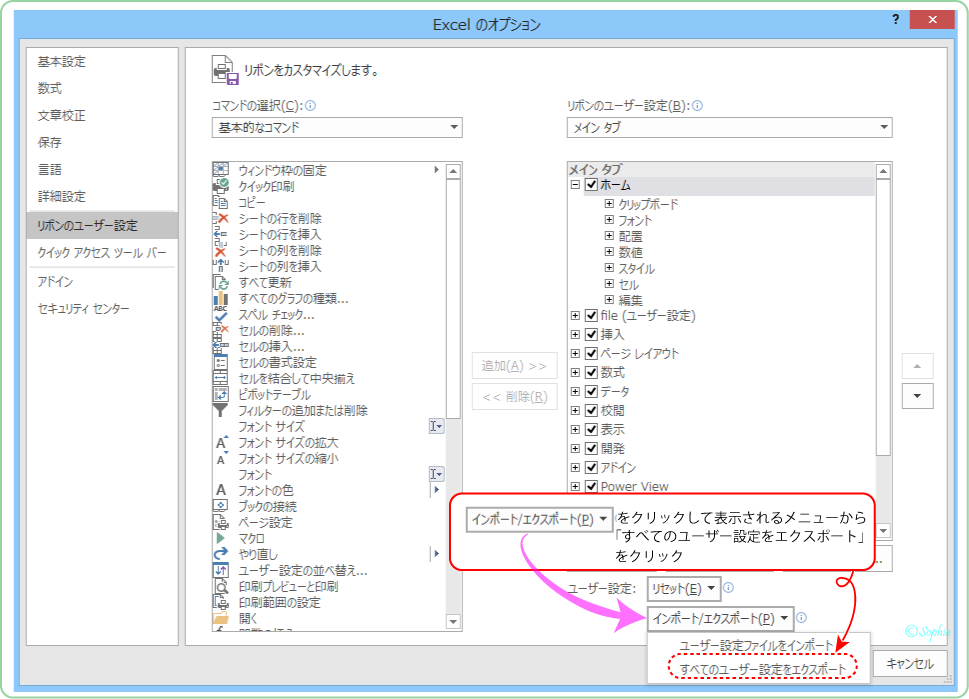
Task: Select the シートの列を削除 icon
Action: tap(221, 250)
